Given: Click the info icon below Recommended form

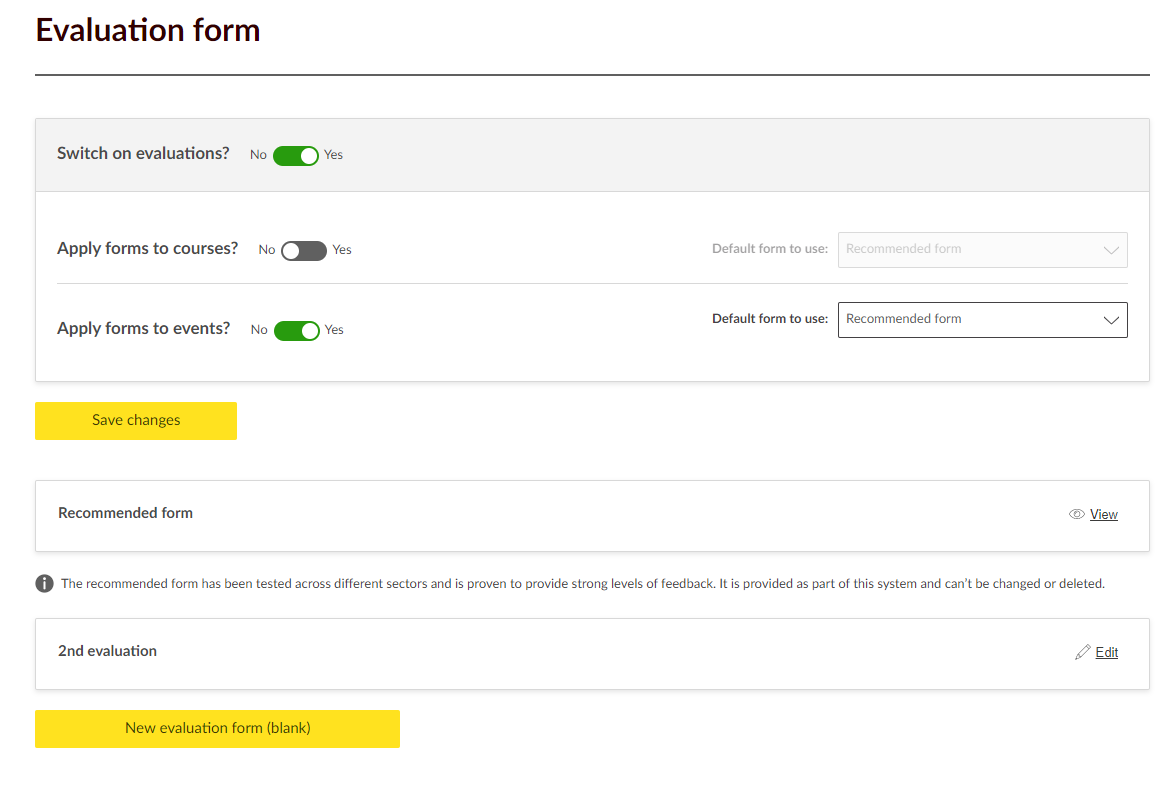Looking at the screenshot, I should click(x=45, y=584).
